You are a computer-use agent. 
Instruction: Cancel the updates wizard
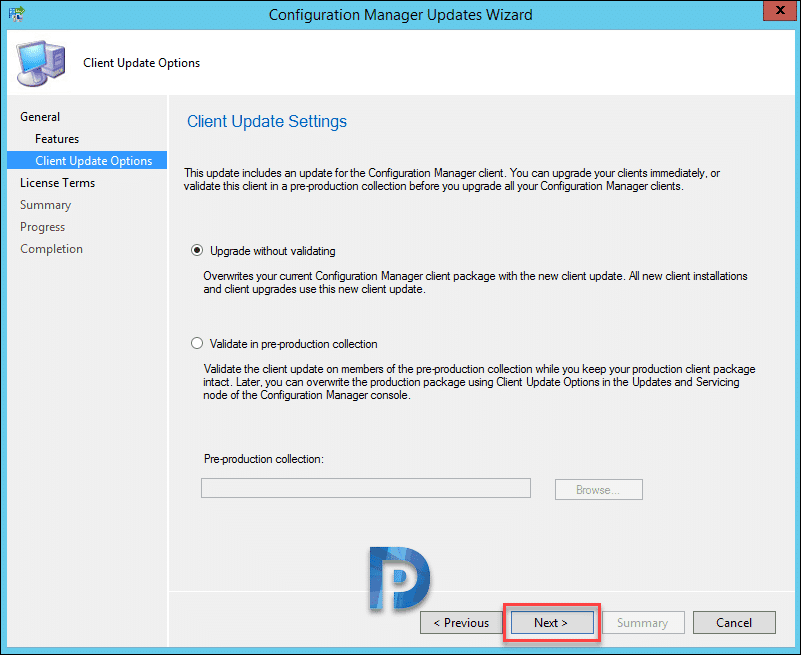pyautogui.click(x=734, y=622)
